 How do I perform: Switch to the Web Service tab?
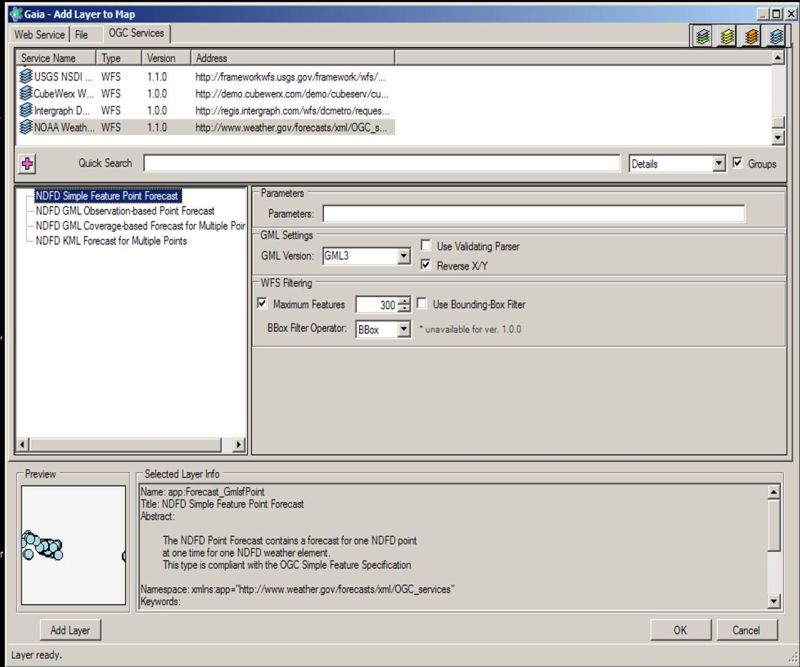coord(40,35)
